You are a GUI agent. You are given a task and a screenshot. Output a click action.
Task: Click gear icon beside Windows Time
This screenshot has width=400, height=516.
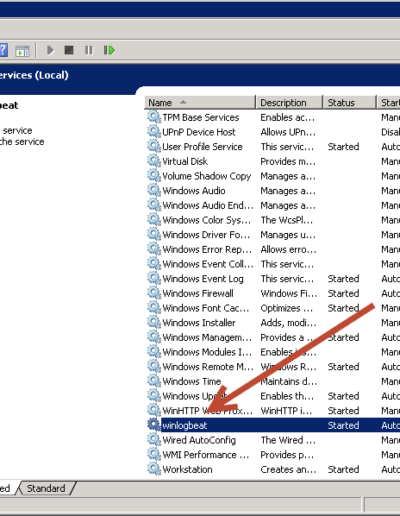click(154, 381)
